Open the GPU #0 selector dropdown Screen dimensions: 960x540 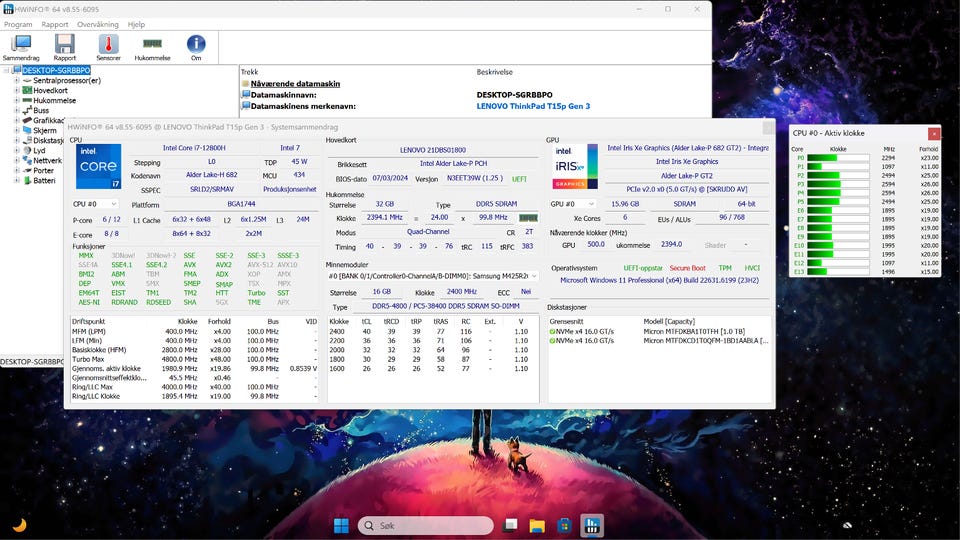pyautogui.click(x=572, y=204)
